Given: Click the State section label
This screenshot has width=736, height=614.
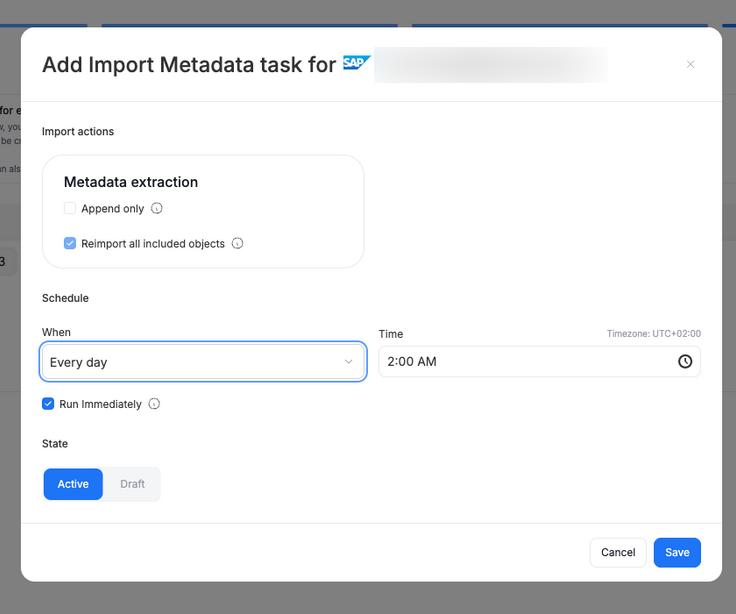Looking at the screenshot, I should 55,444.
